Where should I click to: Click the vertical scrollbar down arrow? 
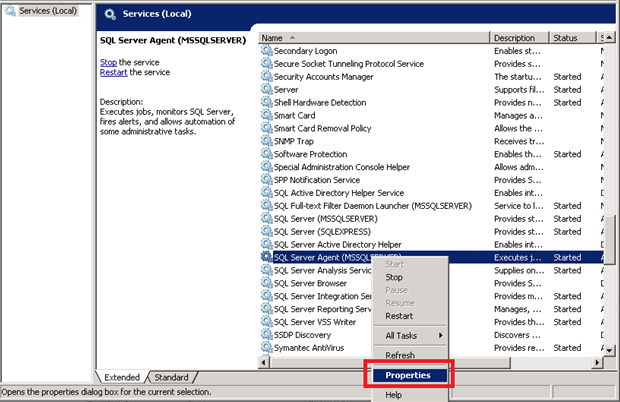(x=609, y=350)
